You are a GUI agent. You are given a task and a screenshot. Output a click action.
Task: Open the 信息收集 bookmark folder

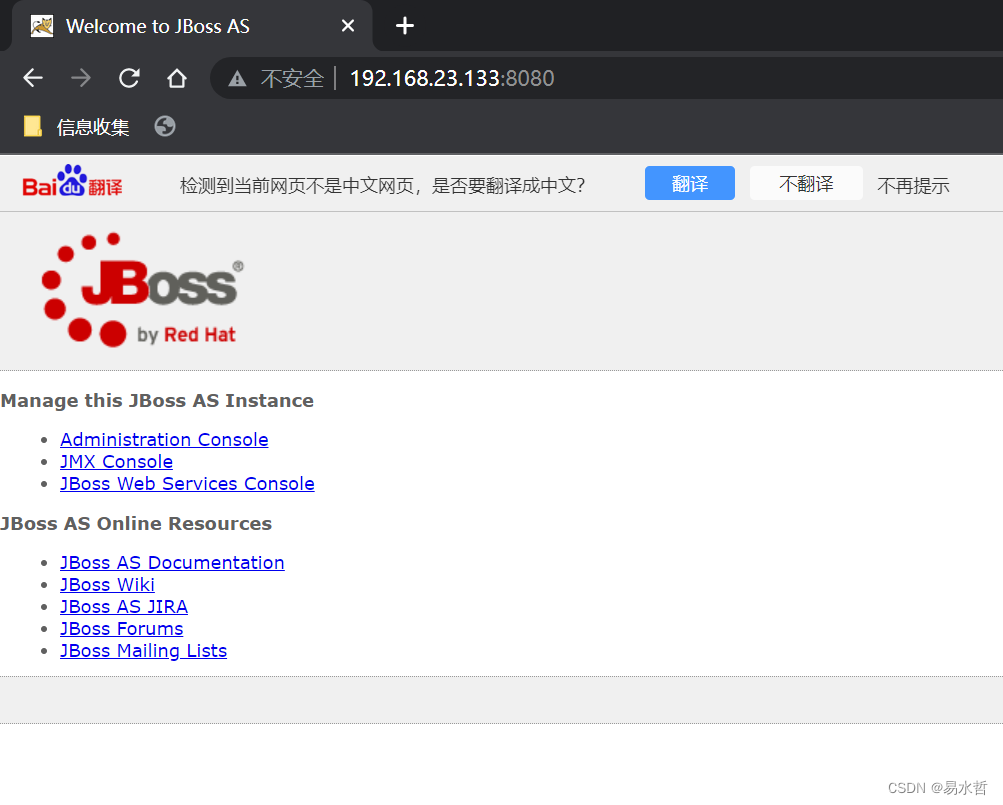click(x=76, y=127)
